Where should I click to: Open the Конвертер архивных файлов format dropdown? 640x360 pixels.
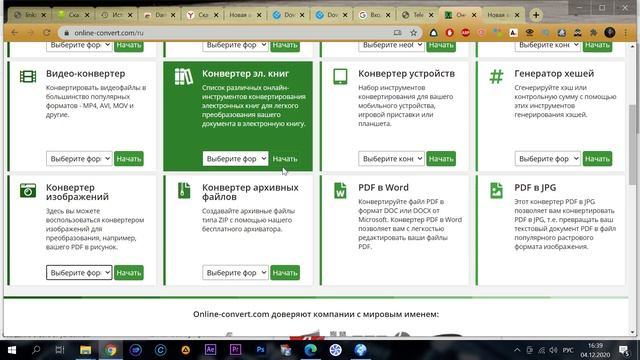236,272
